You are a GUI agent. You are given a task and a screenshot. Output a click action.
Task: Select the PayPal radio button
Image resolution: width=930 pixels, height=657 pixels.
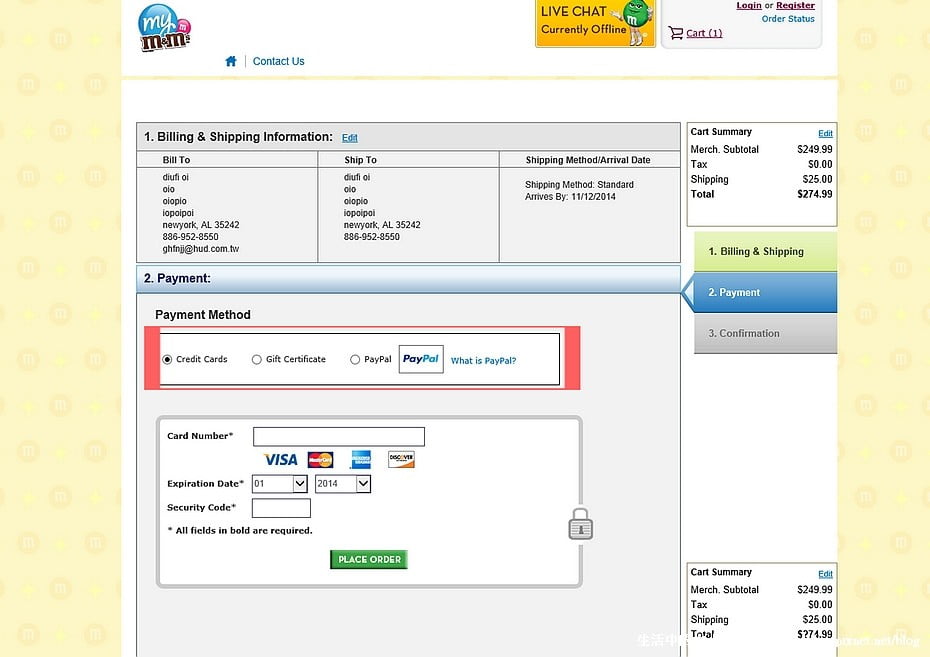coord(355,360)
